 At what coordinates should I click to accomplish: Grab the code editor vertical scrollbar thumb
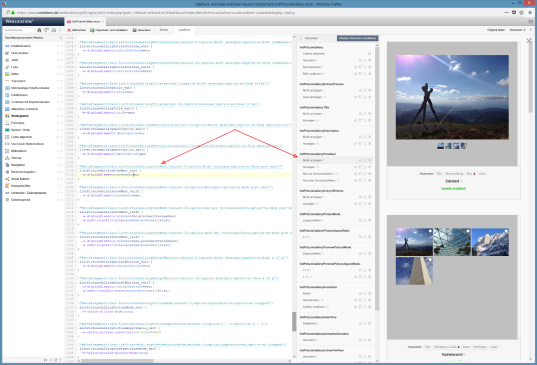294,321
